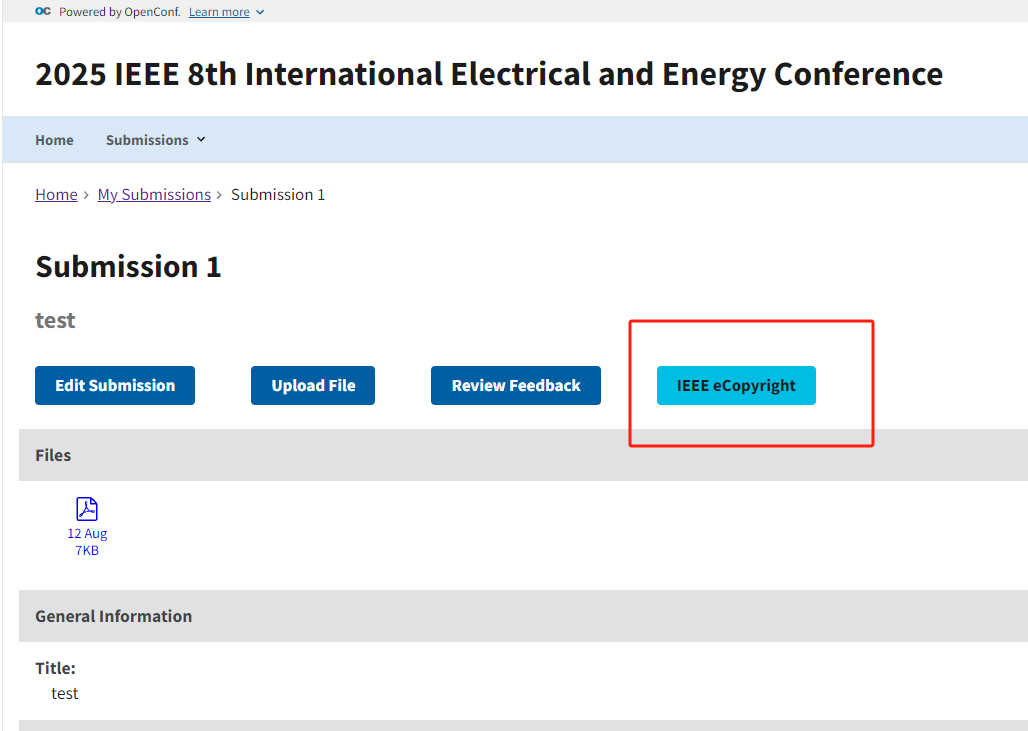Click the conference title heading
Viewport: 1028px width, 731px height.
489,74
